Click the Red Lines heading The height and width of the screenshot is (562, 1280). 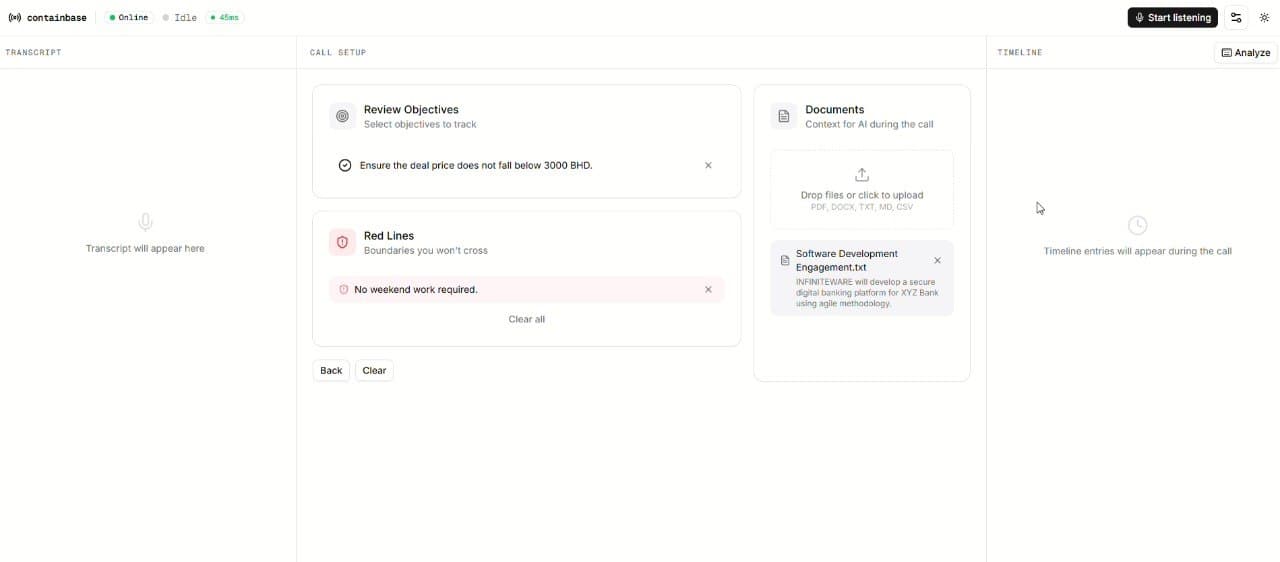point(389,236)
